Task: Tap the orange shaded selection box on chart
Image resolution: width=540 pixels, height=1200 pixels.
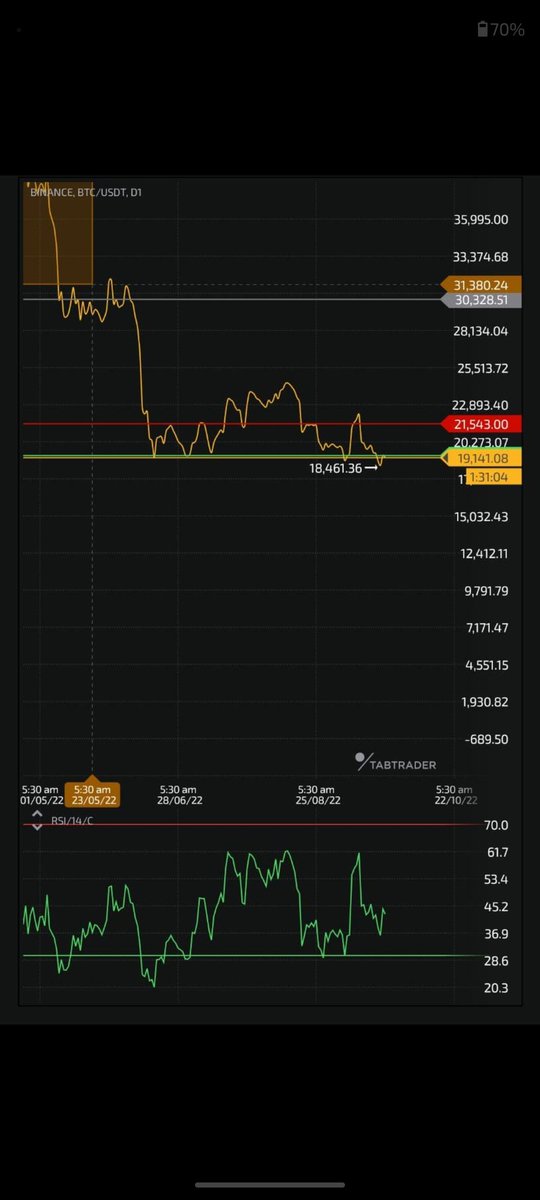Action: [58, 233]
